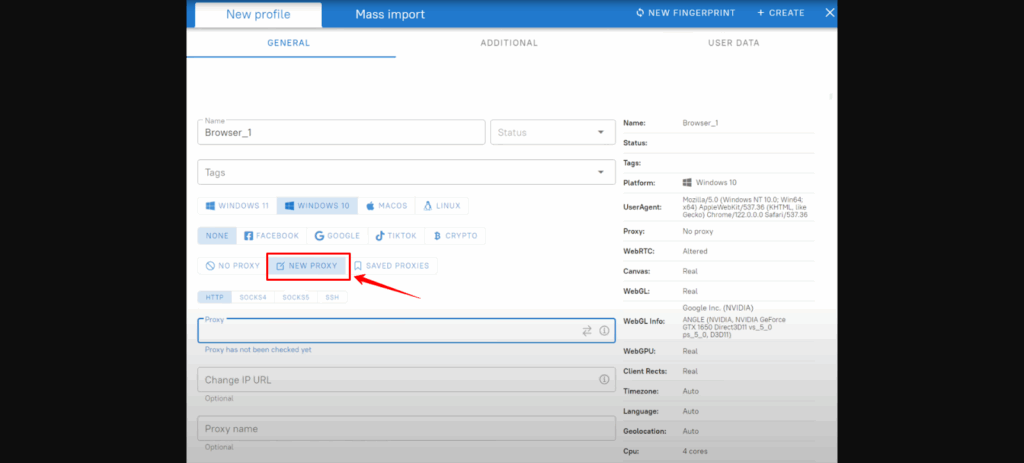Switch to the New profile tab
The image size is (1024, 463).
(258, 14)
